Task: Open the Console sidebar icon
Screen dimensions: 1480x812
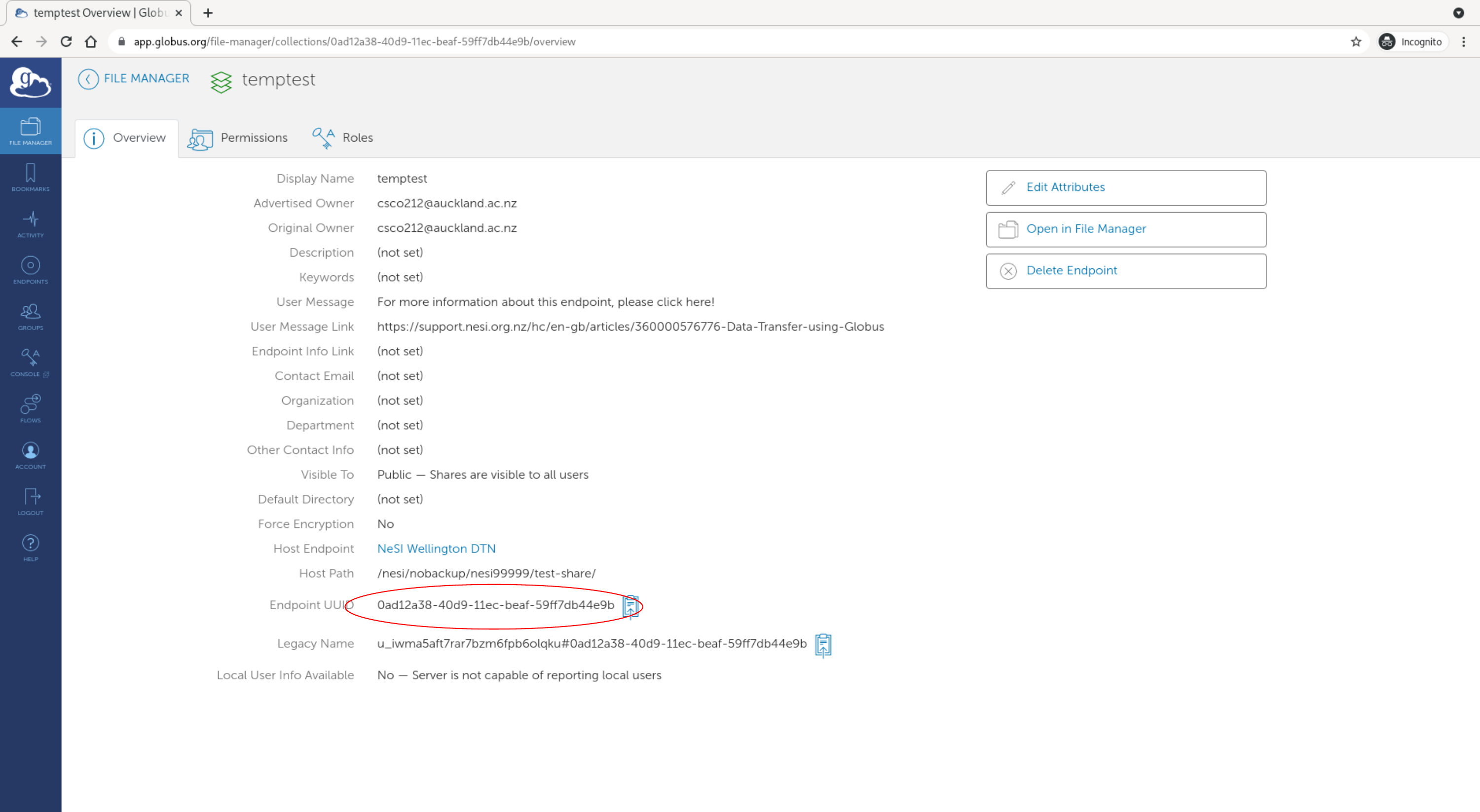Action: pyautogui.click(x=31, y=362)
